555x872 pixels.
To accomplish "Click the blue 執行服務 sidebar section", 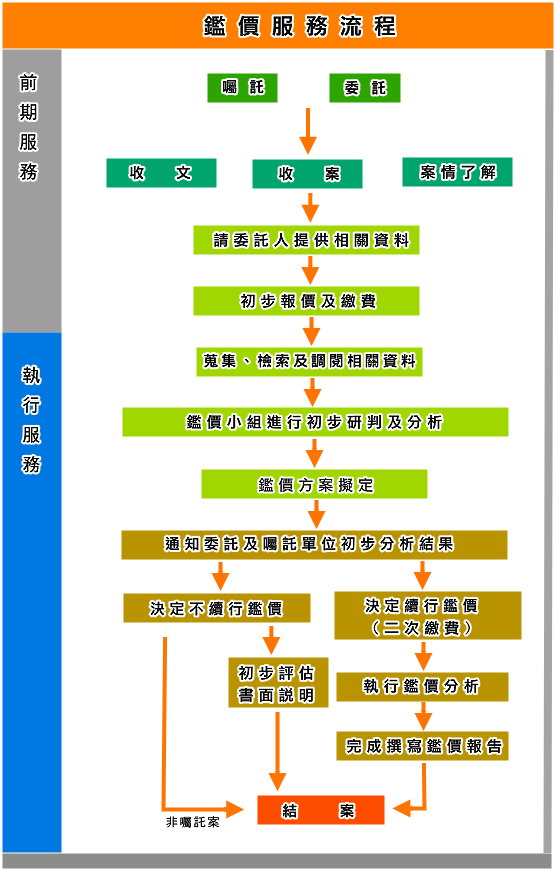I will (x=32, y=592).
